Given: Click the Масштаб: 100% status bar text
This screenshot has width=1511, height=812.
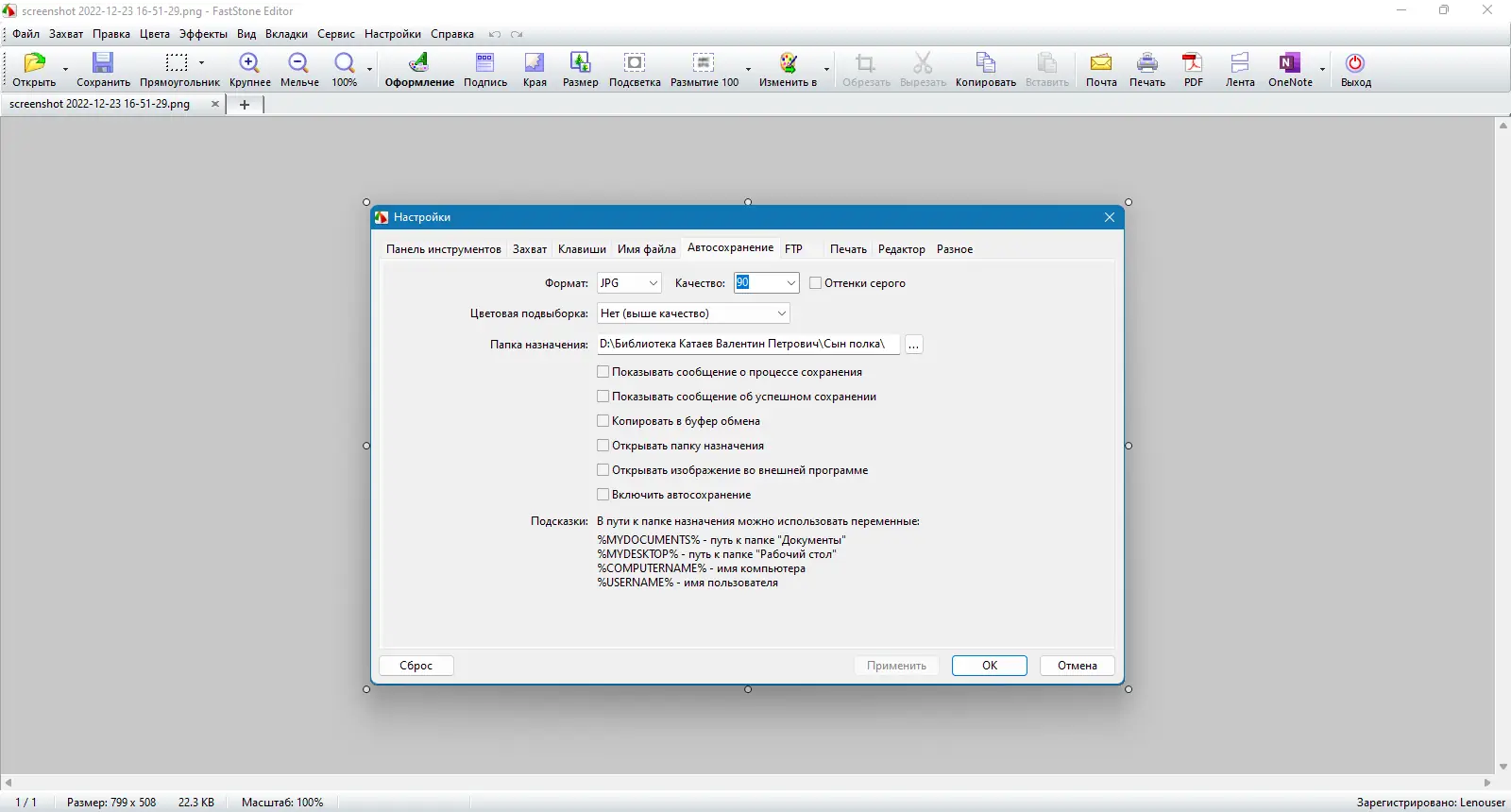Looking at the screenshot, I should [x=282, y=803].
